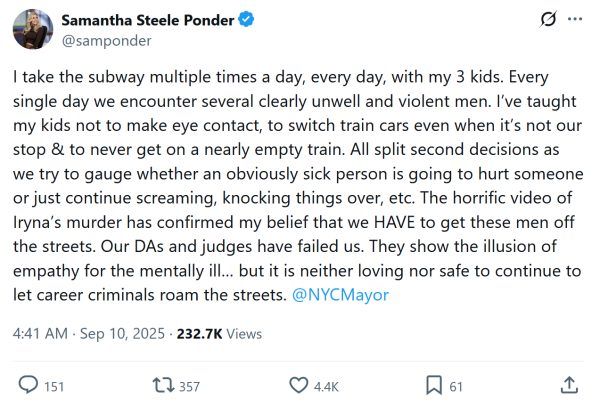This screenshot has width=600, height=406.
Task: Open the share menu arrow icon
Action: [569, 385]
